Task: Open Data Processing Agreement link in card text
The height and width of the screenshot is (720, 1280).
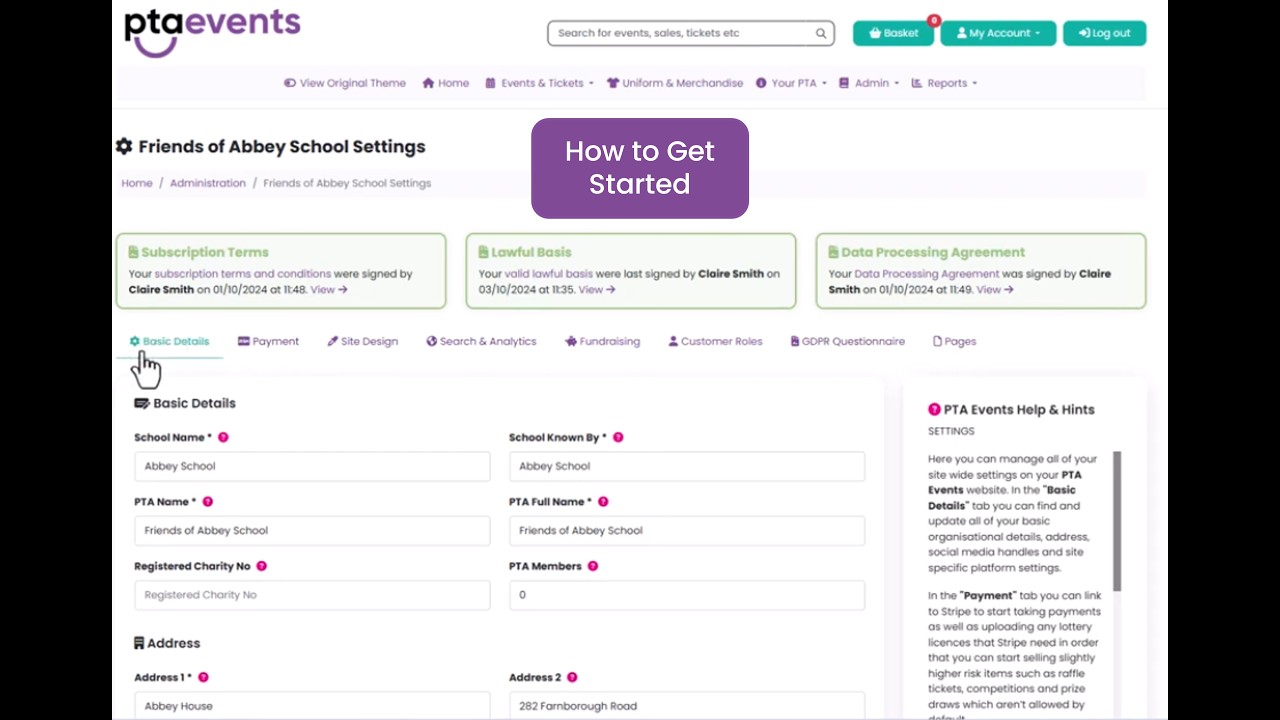Action: pos(927,273)
